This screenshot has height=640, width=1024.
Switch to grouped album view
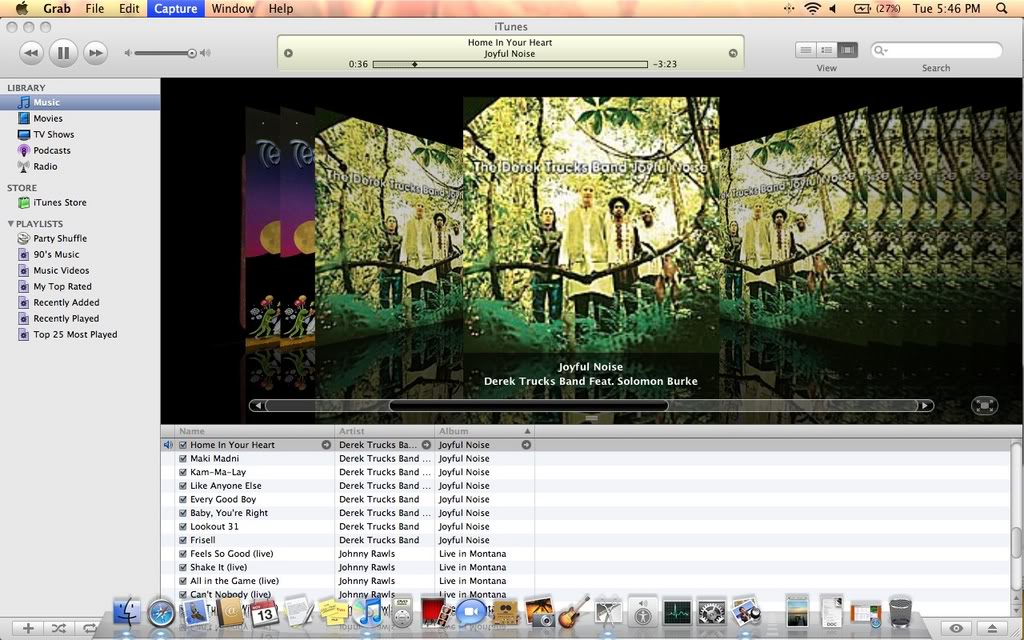(826, 50)
